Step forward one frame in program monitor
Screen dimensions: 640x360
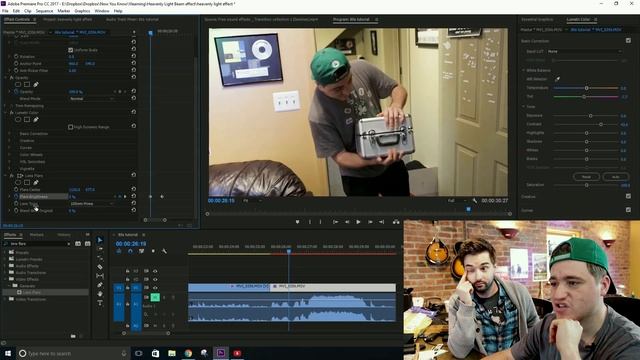point(370,222)
